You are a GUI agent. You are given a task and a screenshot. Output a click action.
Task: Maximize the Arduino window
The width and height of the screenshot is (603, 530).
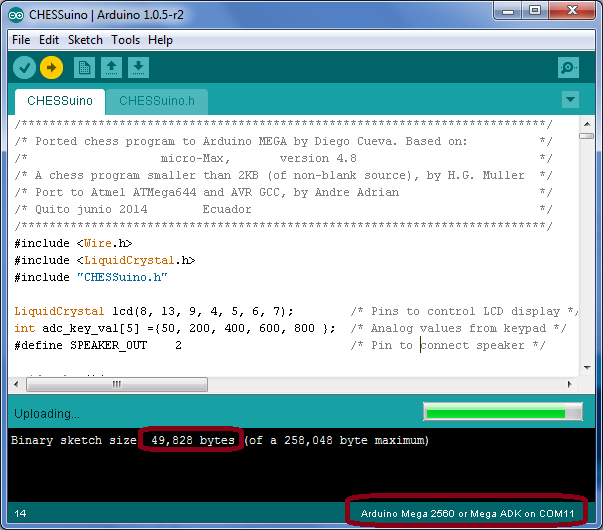click(535, 11)
